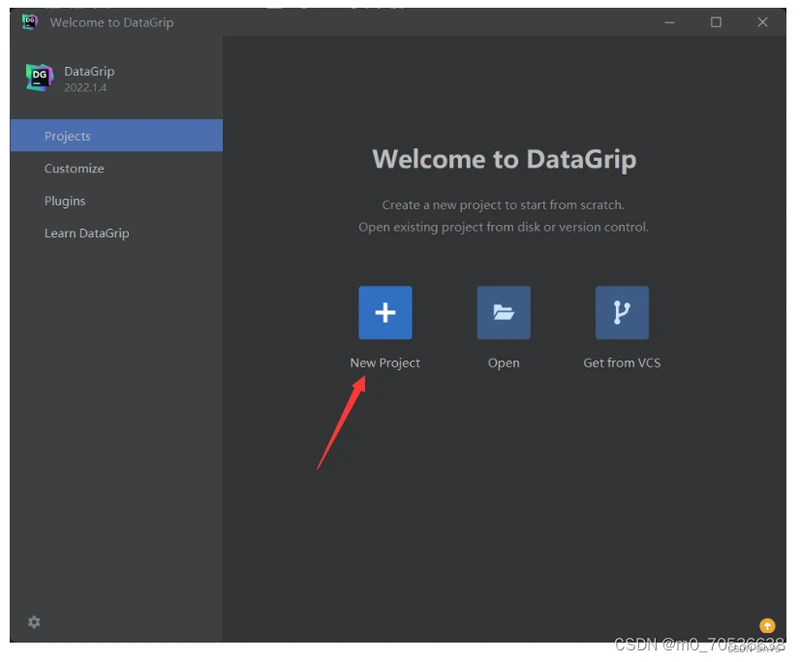
Task: Click the Open label
Action: click(x=504, y=363)
